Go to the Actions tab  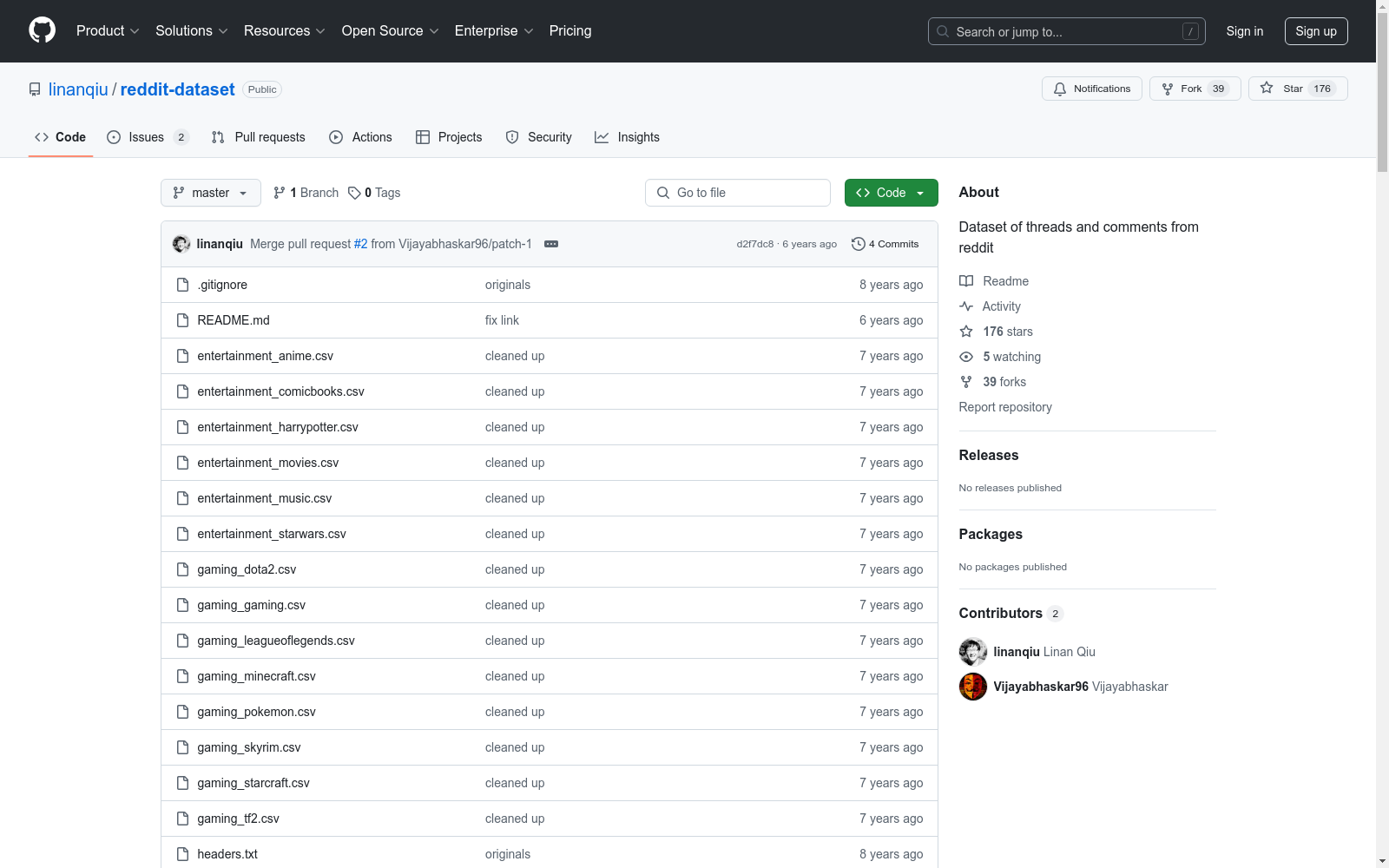click(x=360, y=137)
